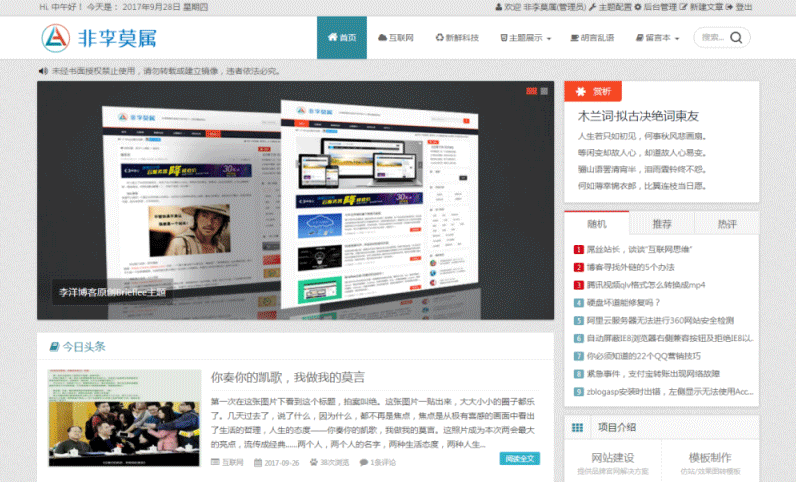Select the grey list slider view icon
The image size is (796, 482).
pyautogui.click(x=544, y=91)
